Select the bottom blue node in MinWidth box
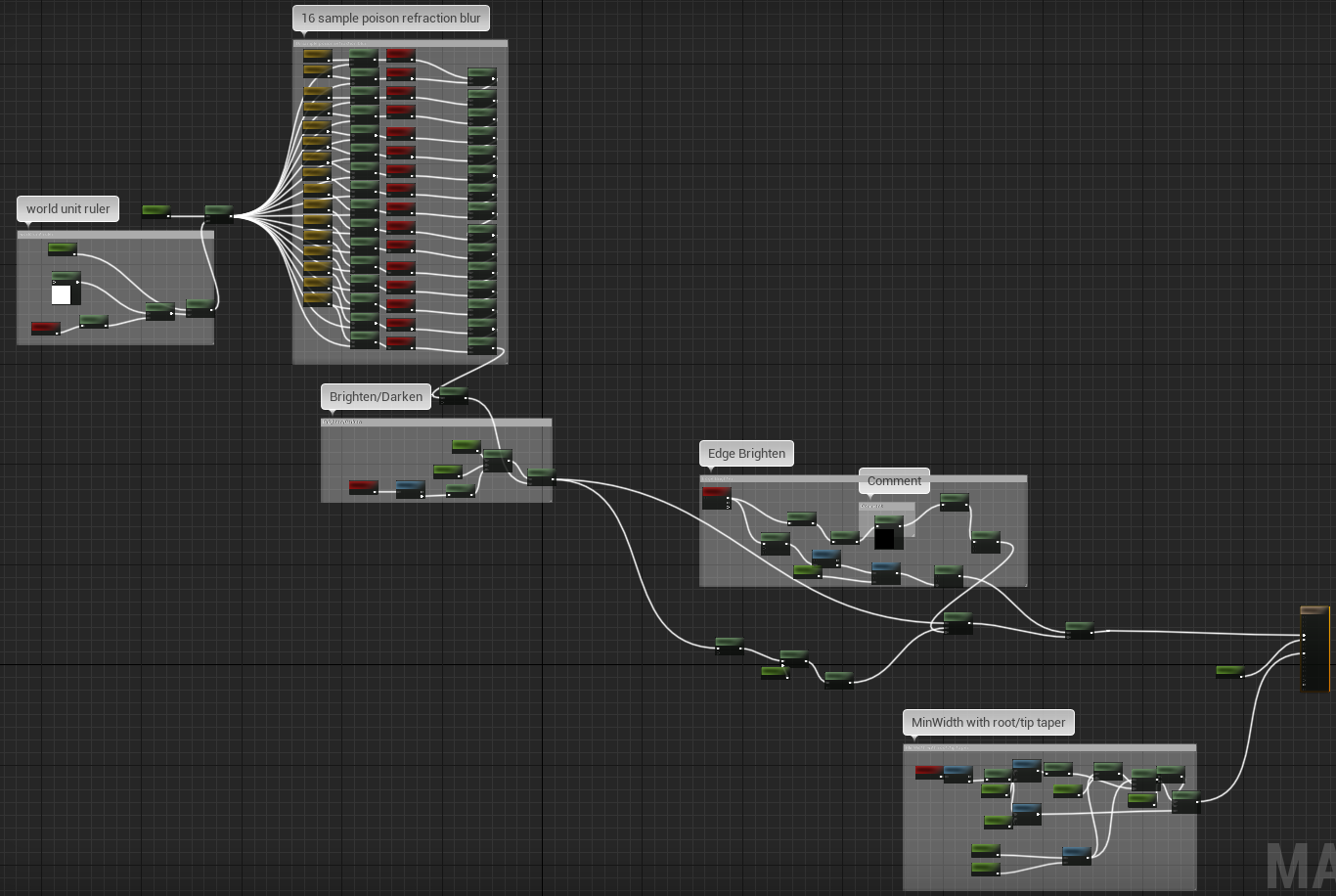1336x896 pixels. (1076, 856)
